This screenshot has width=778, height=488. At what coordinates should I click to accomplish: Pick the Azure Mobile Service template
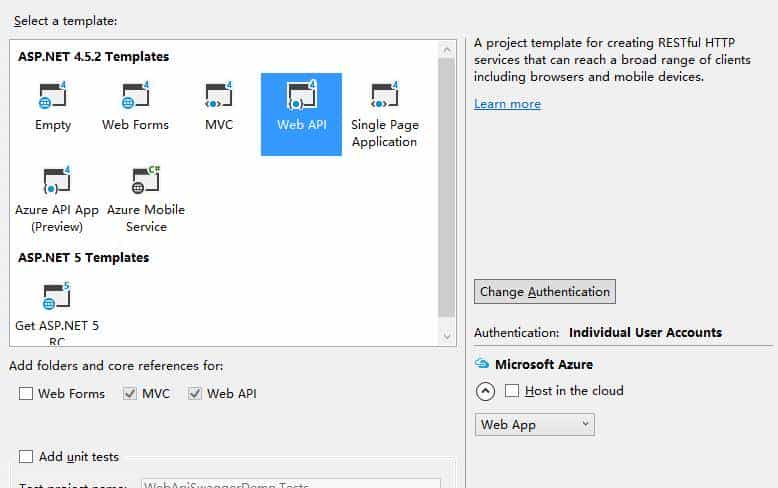pos(146,181)
